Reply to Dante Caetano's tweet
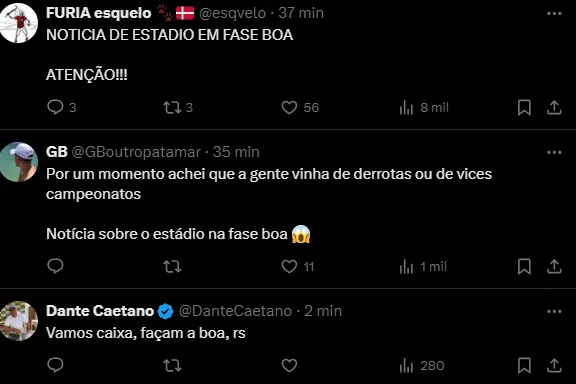Screen dimensions: 576x384 (55, 365)
